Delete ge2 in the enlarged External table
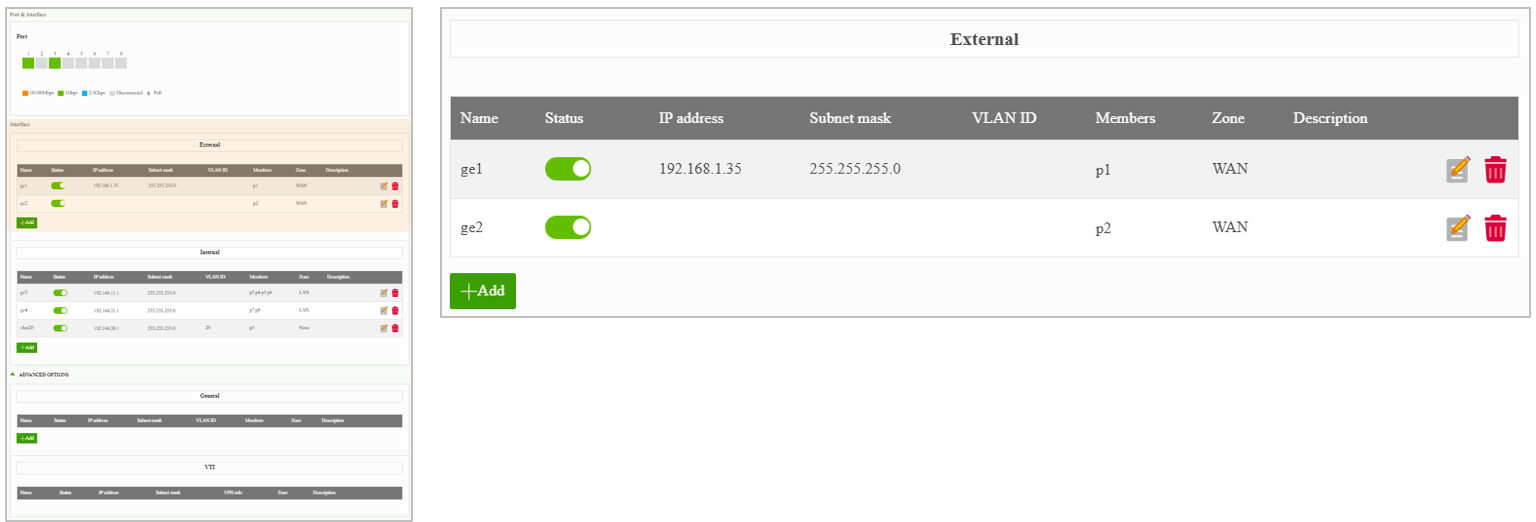This screenshot has height=522, width=1536. click(1495, 229)
